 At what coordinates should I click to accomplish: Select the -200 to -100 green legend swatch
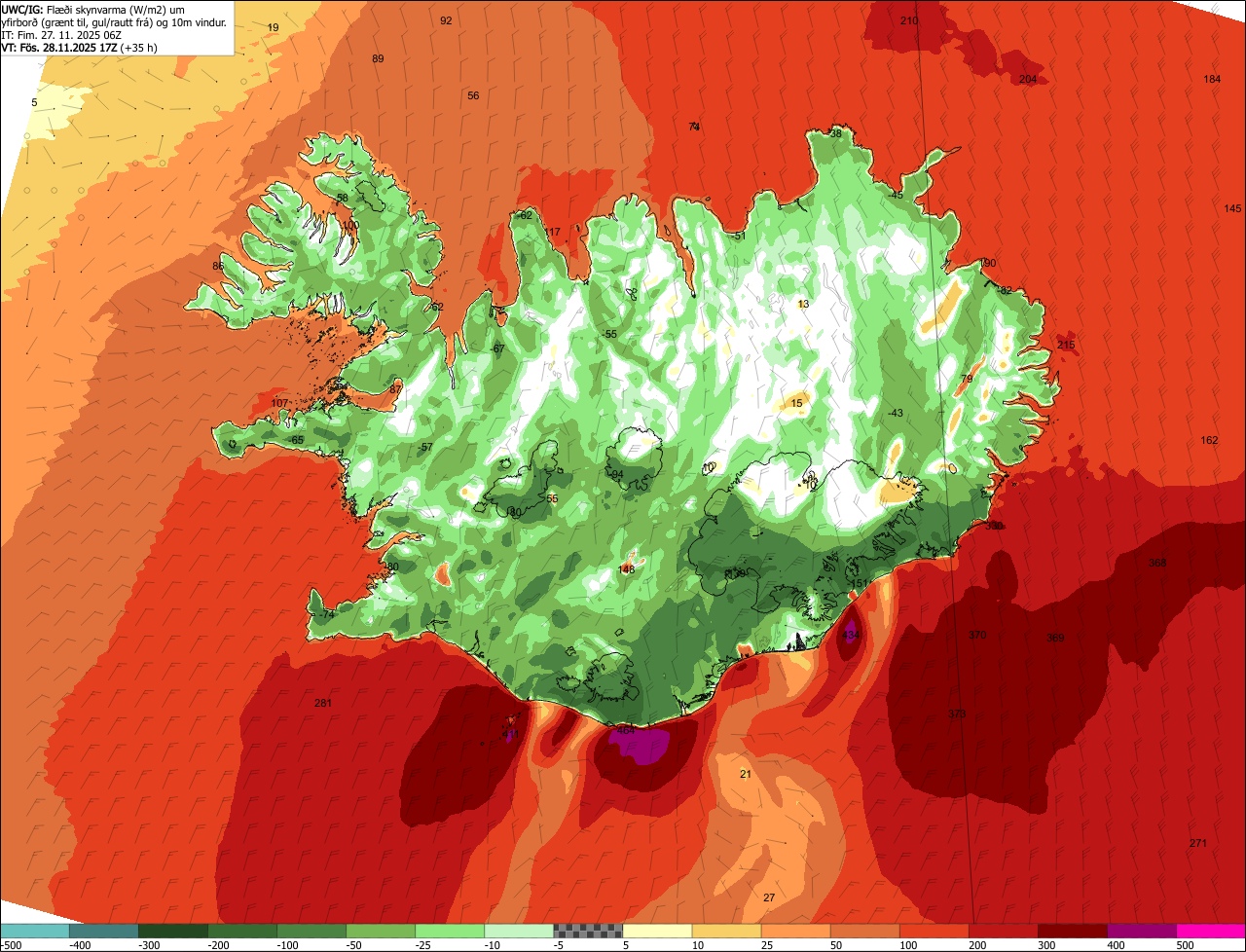click(241, 931)
